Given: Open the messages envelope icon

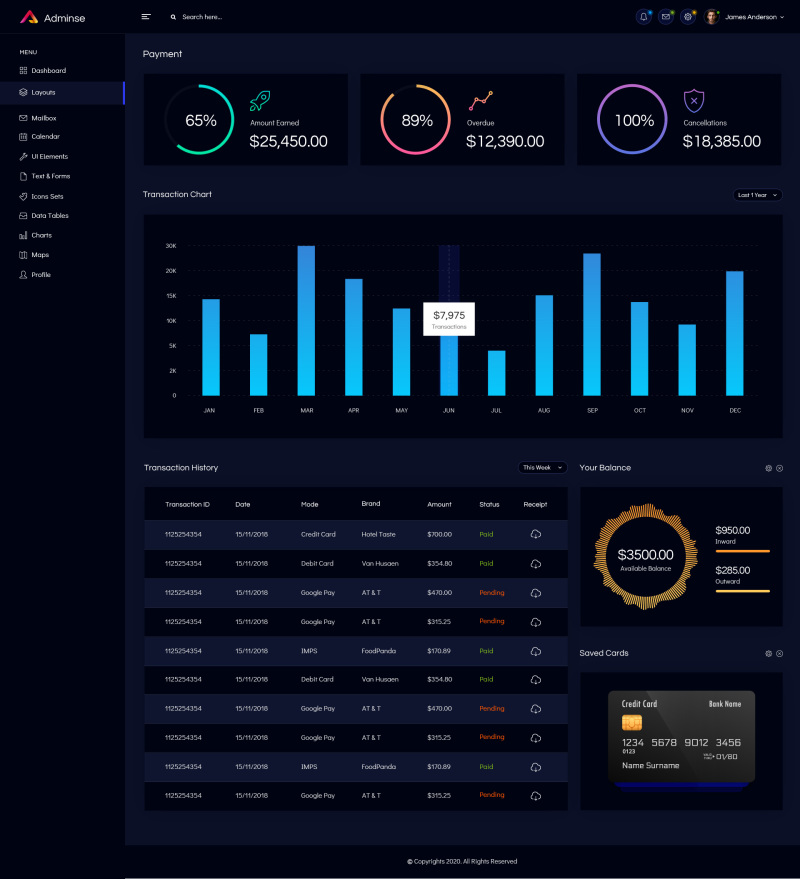Looking at the screenshot, I should pyautogui.click(x=666, y=17).
